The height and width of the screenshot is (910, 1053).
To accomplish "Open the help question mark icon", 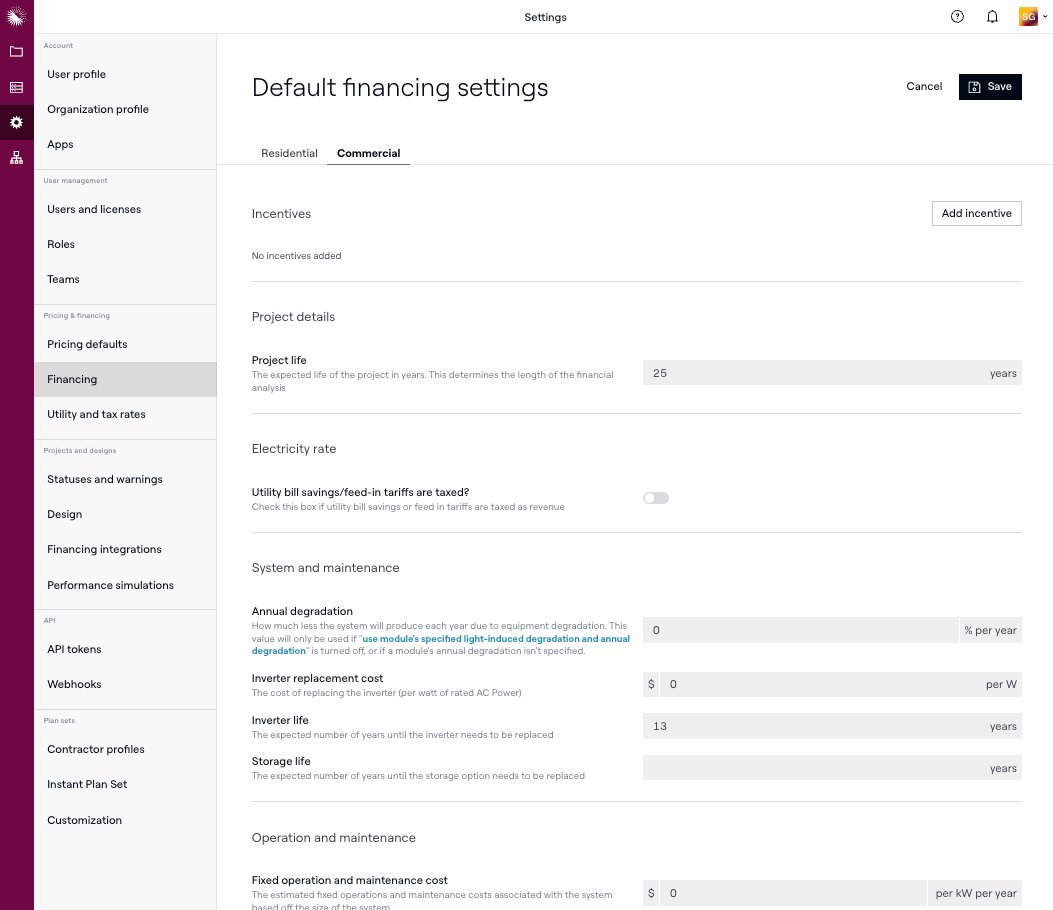I will point(957,17).
